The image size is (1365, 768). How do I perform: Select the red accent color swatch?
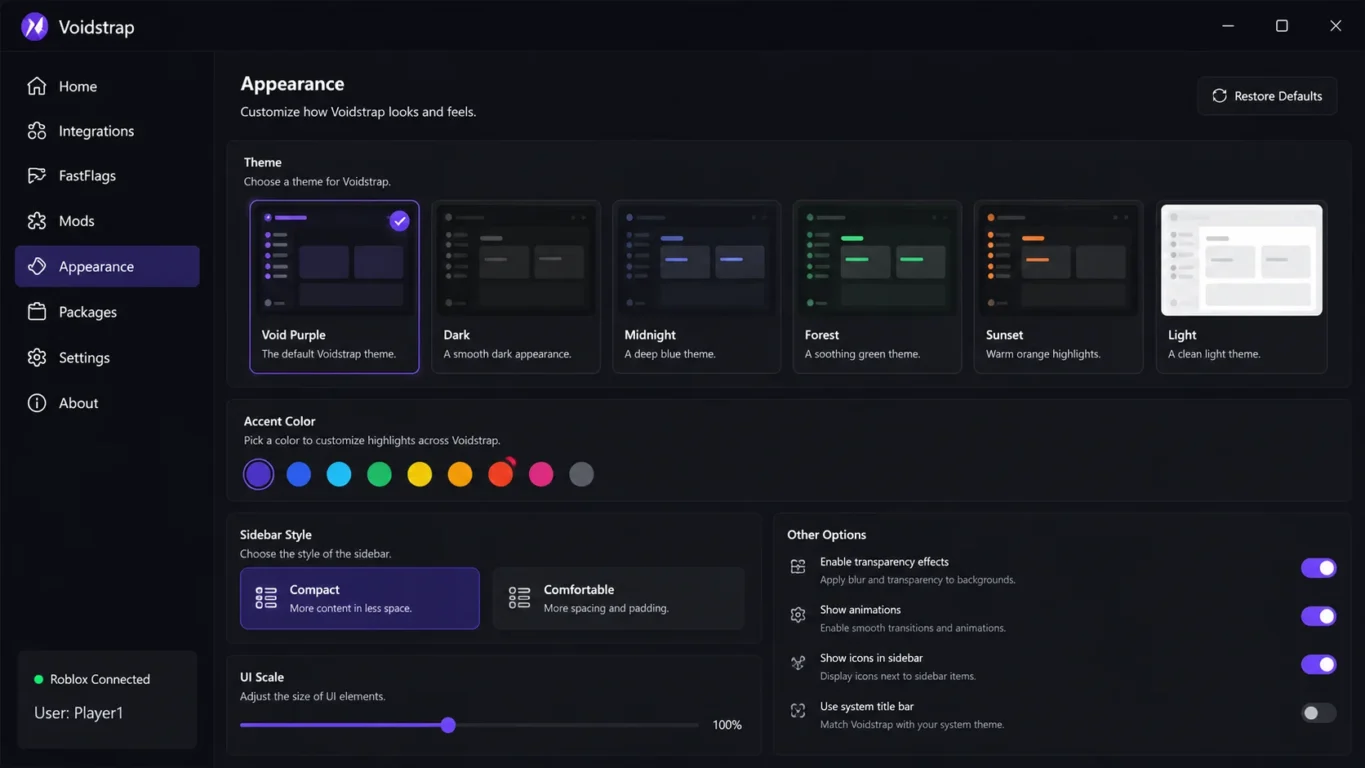(500, 474)
